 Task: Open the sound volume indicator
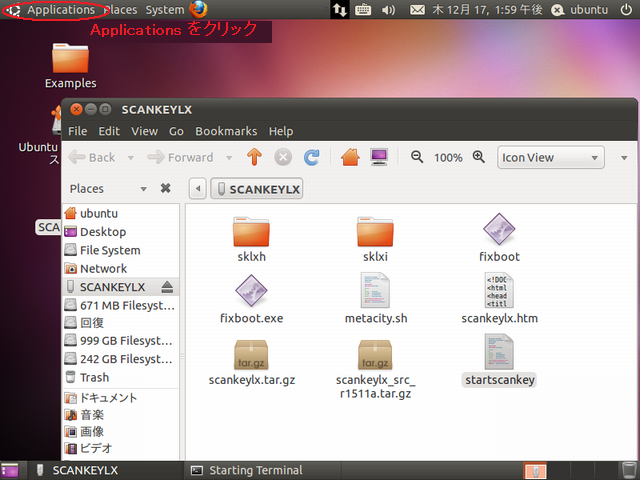pos(388,9)
